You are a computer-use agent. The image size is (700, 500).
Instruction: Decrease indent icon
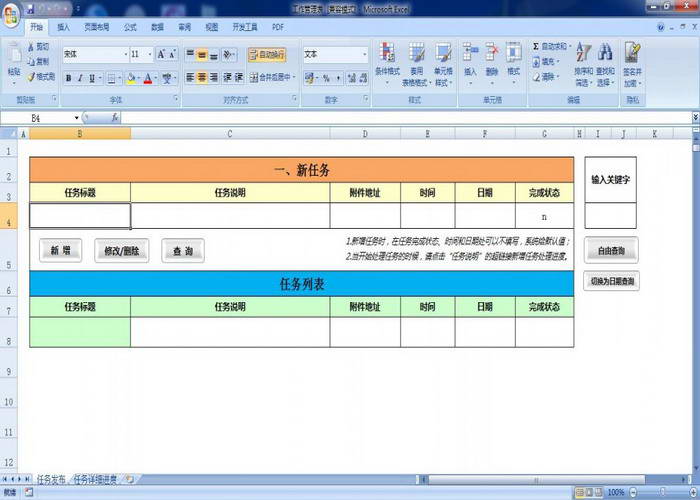227,78
